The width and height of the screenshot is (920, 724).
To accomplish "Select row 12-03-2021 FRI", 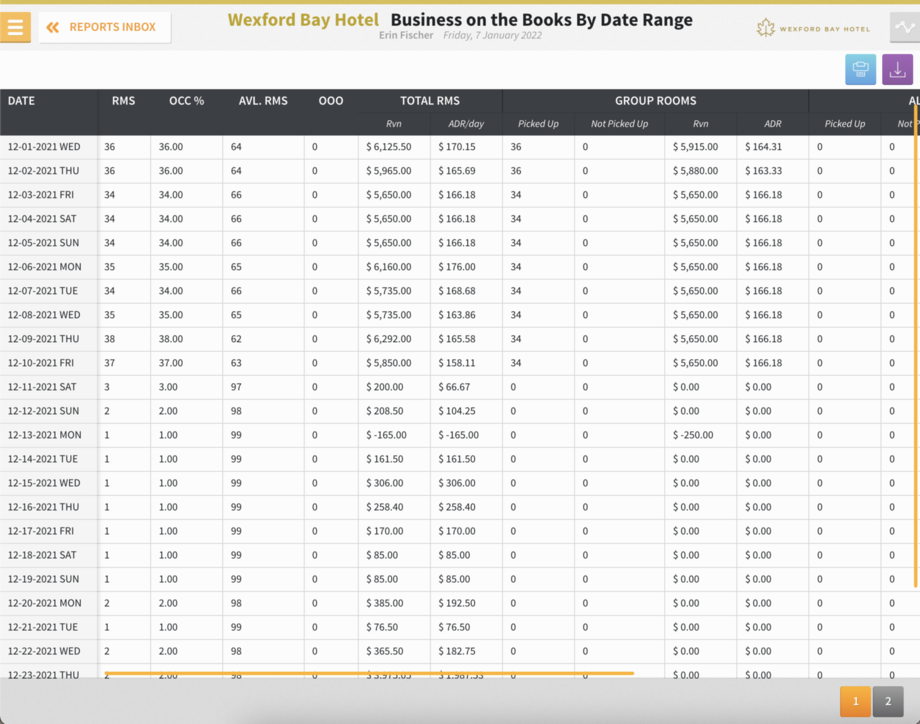I will (460, 195).
